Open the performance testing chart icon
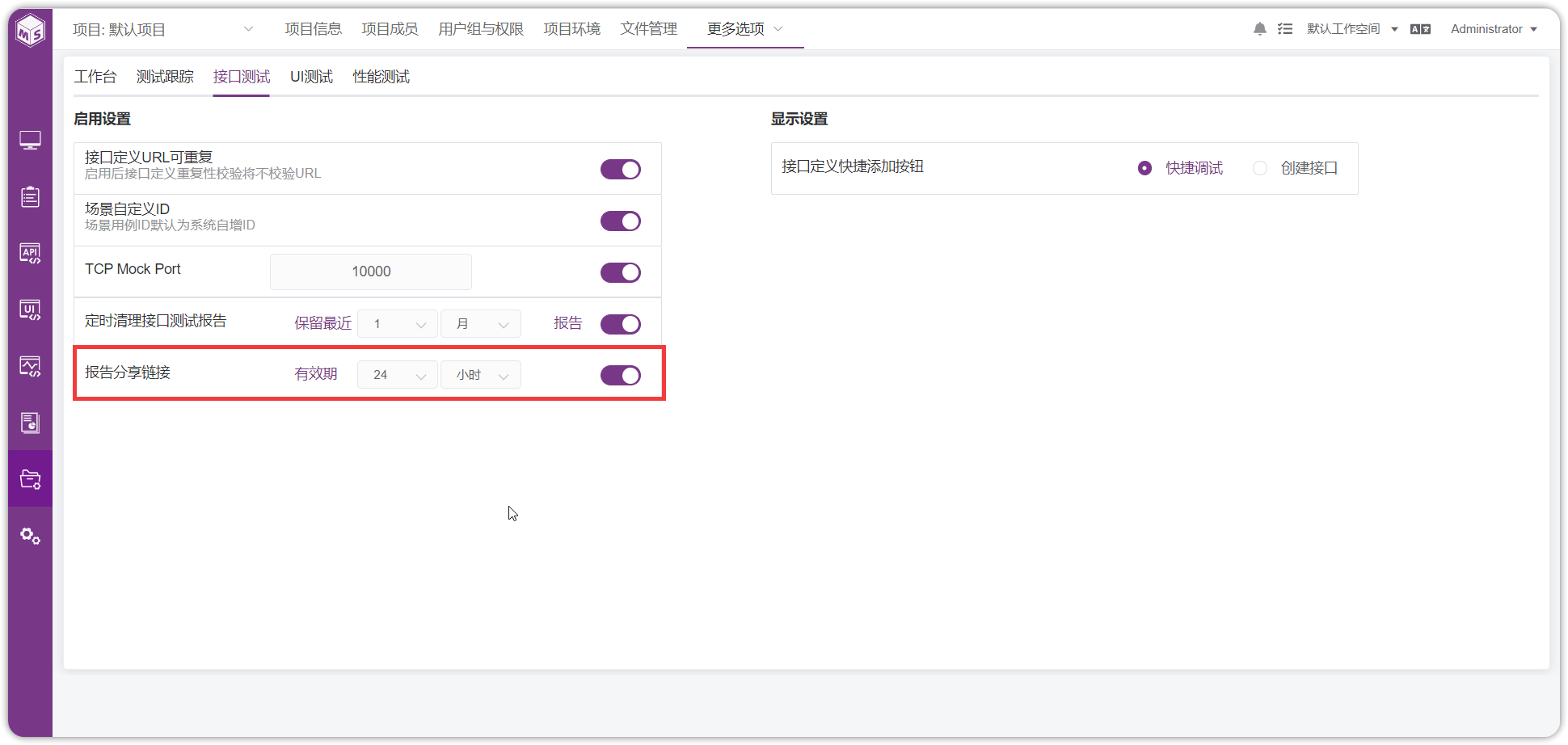The image size is (1568, 745). (x=31, y=367)
